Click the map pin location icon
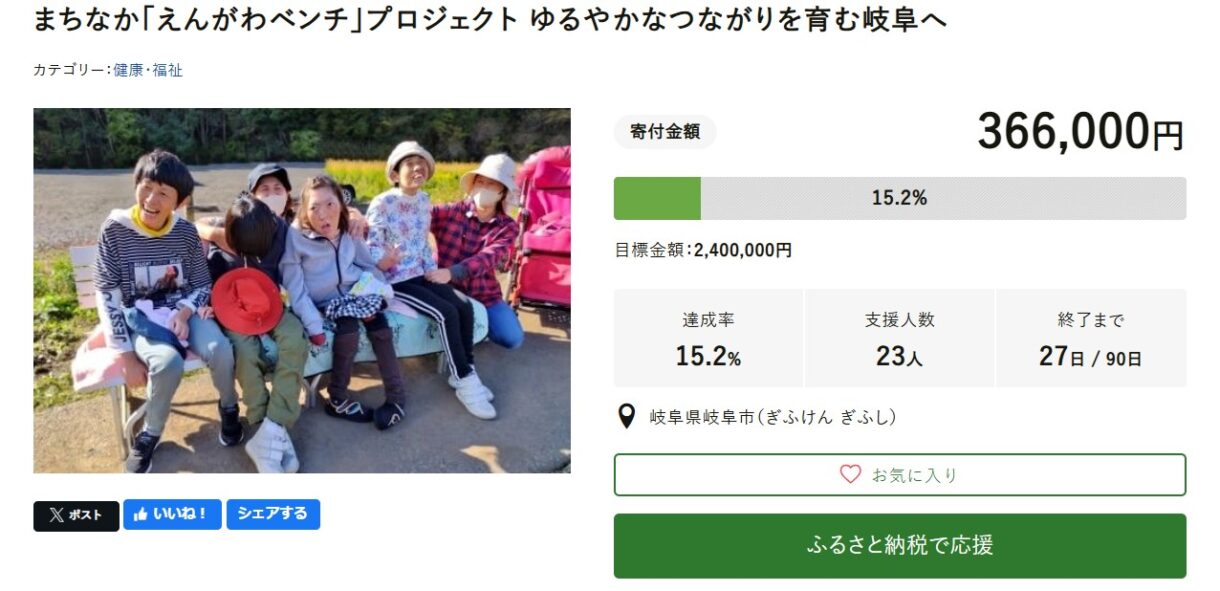This screenshot has width=1220, height=591. [x=627, y=416]
